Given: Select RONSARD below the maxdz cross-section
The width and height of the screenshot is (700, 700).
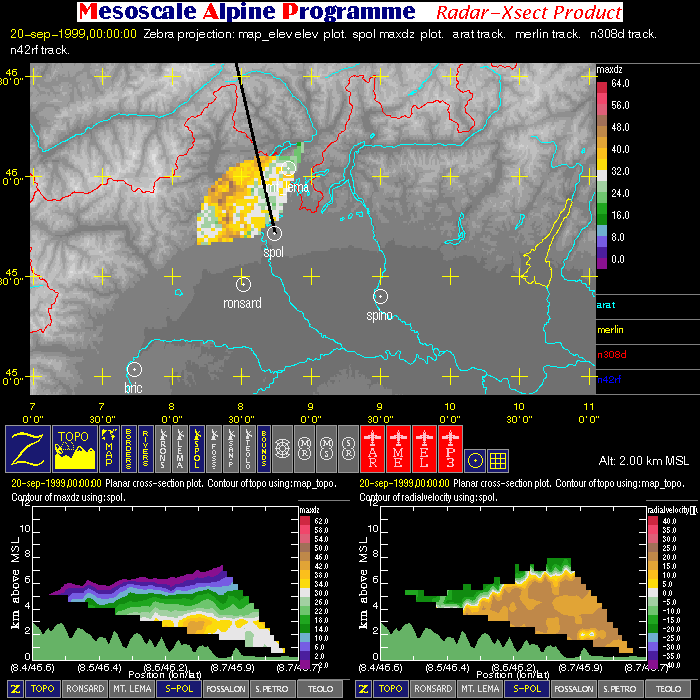Looking at the screenshot, I should tap(85, 689).
